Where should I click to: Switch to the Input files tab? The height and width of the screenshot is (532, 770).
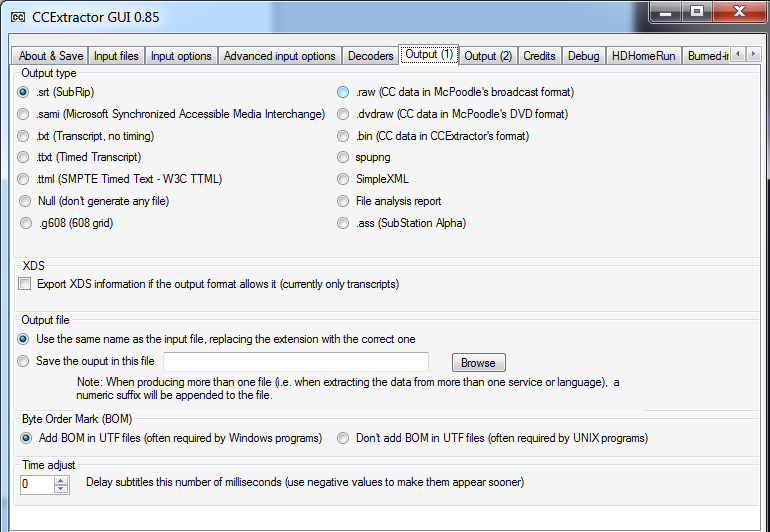coord(116,56)
